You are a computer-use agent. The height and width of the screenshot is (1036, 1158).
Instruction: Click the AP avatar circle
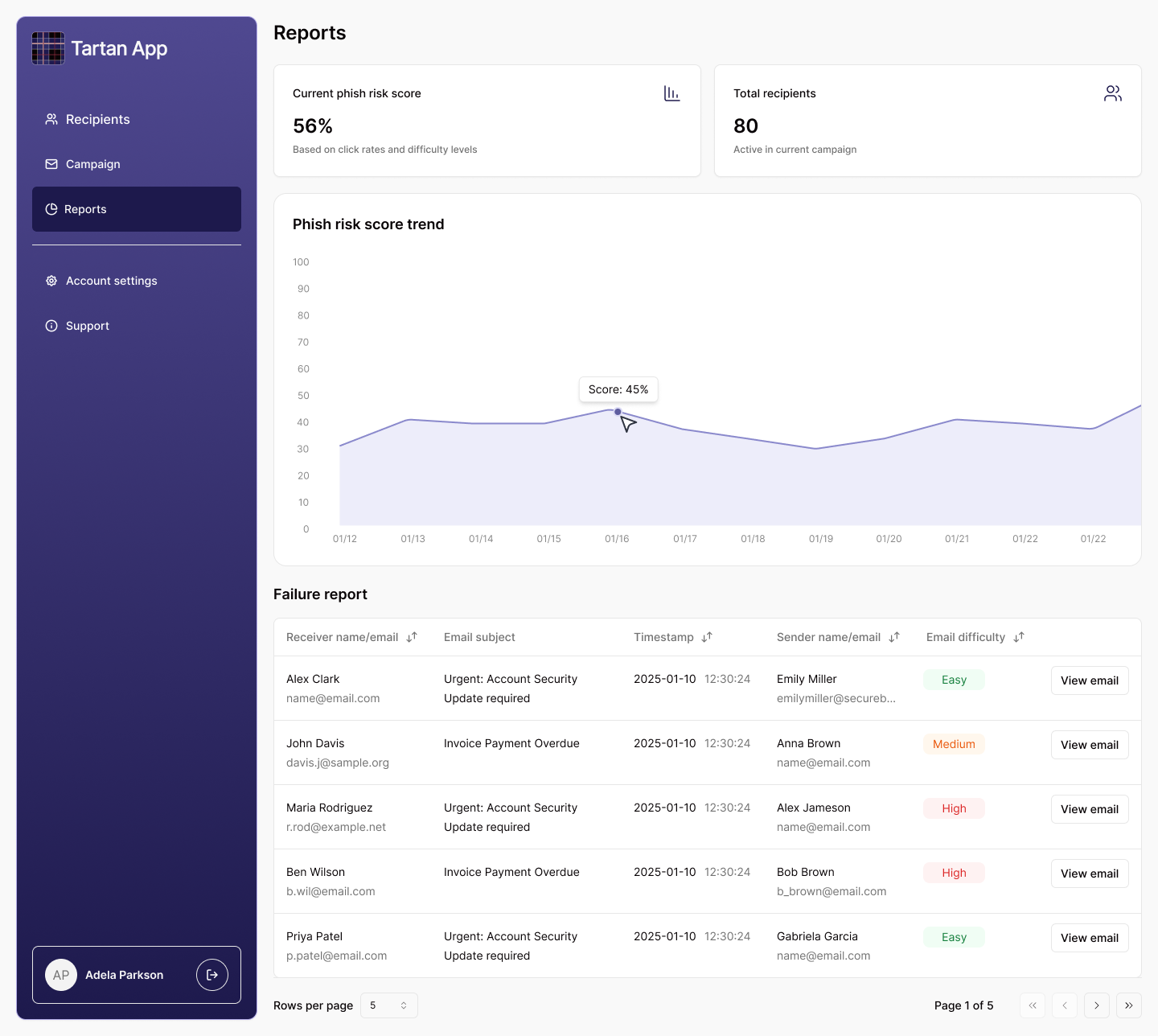[61, 975]
